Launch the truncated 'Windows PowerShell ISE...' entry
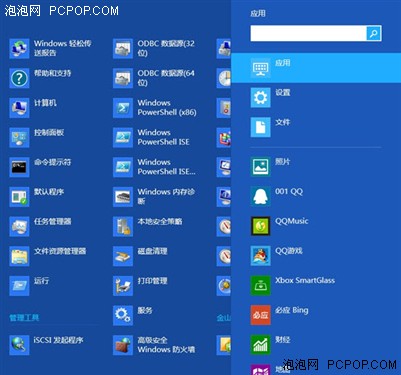The height and width of the screenshot is (375, 401). [x=123, y=167]
